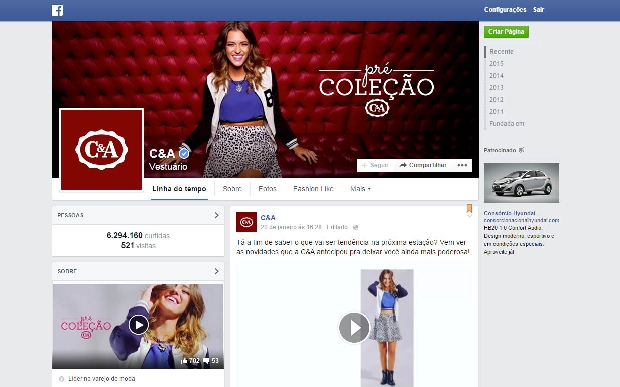The height and width of the screenshot is (387, 620).
Task: Click the post's orange bookmark ribbon icon
Action: coord(469,208)
